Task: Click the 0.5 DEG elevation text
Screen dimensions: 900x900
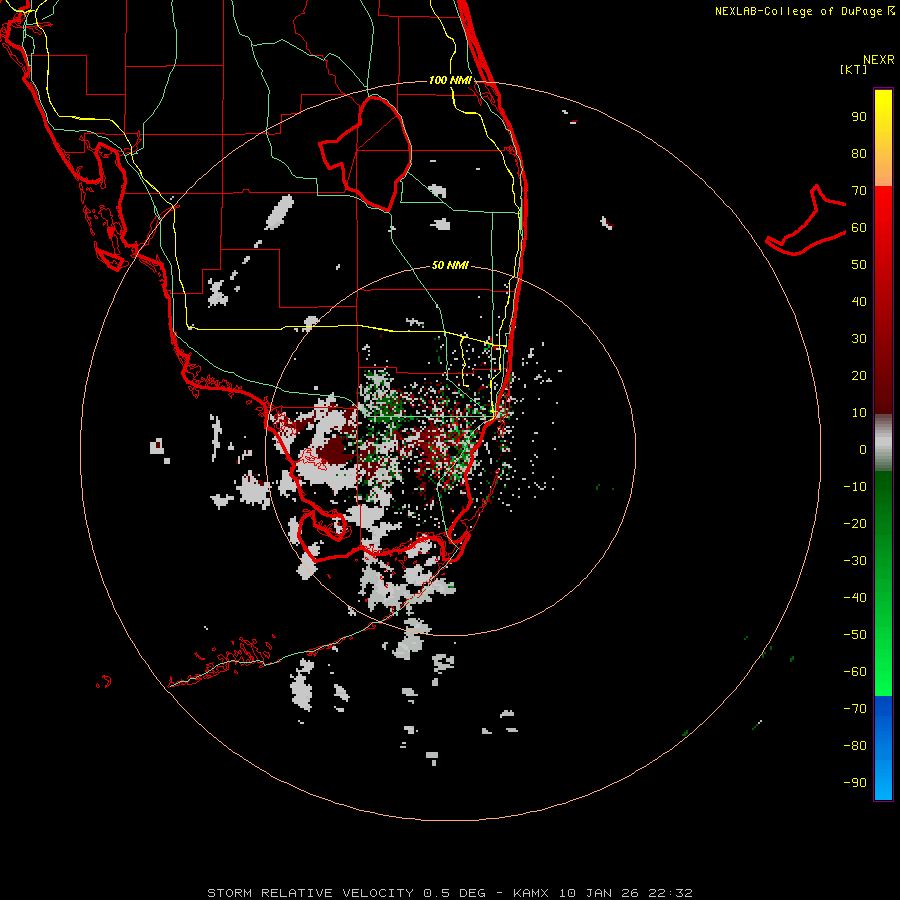Action: tap(454, 893)
